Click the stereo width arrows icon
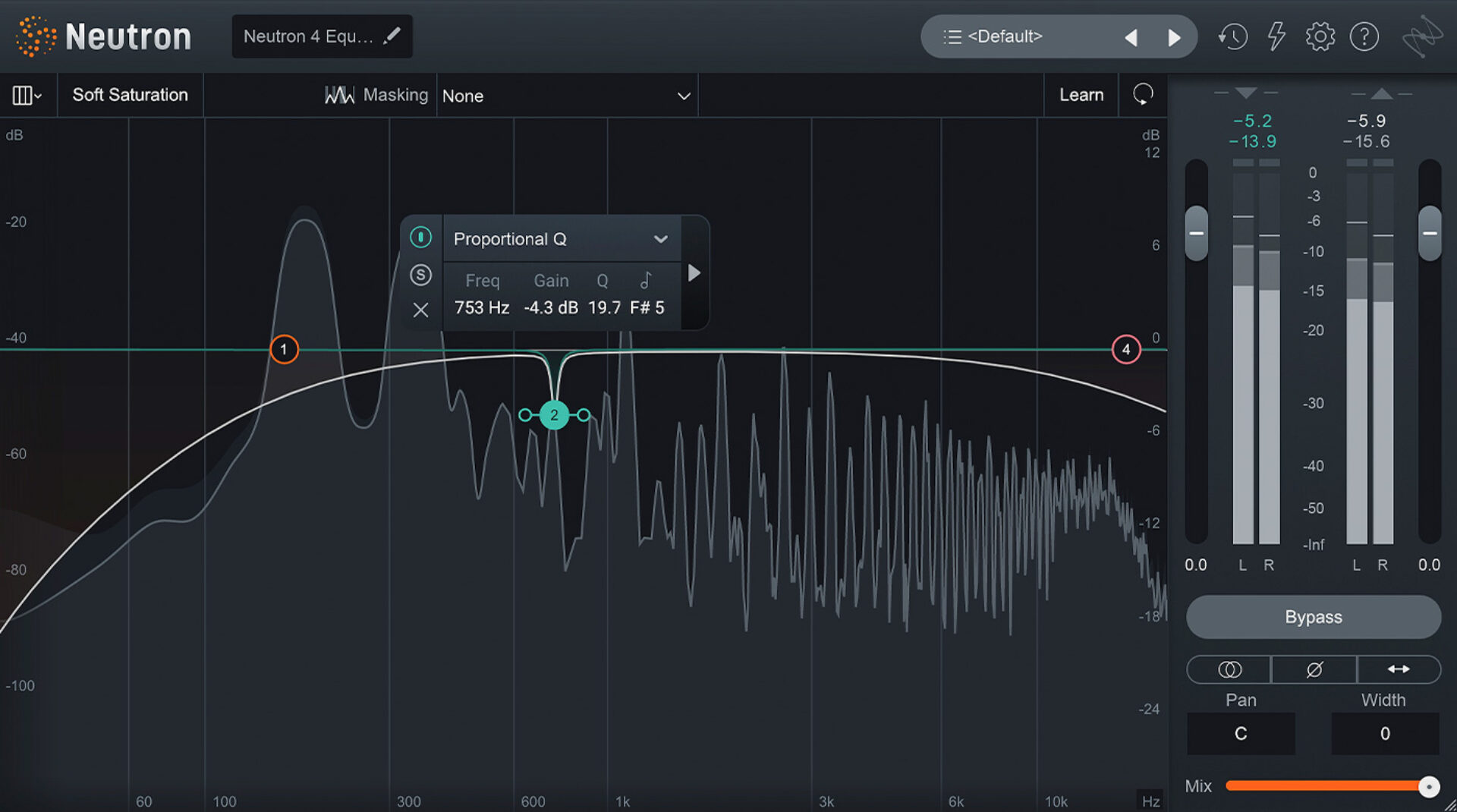The width and height of the screenshot is (1457, 812). click(1399, 669)
